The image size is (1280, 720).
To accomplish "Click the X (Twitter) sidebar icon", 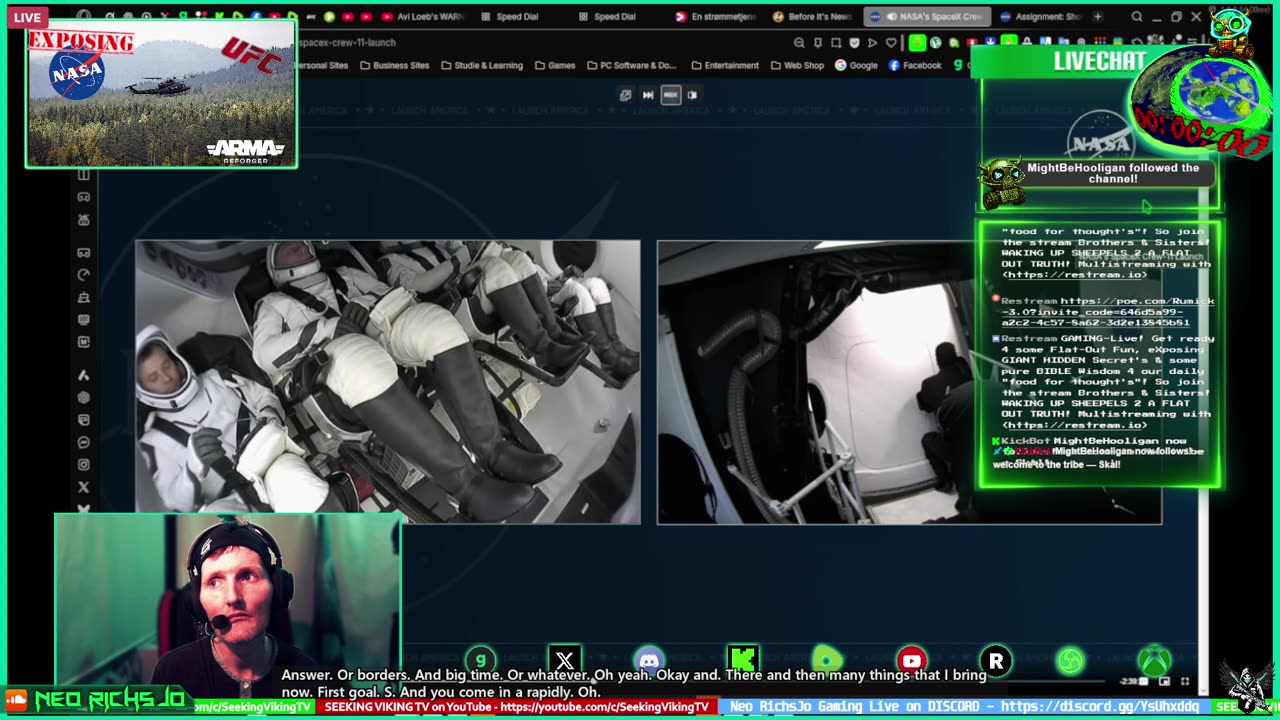I will point(83,487).
